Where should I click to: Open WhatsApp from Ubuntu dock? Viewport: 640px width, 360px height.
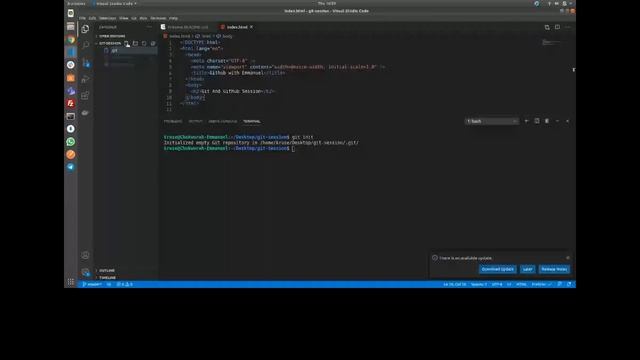click(x=71, y=142)
